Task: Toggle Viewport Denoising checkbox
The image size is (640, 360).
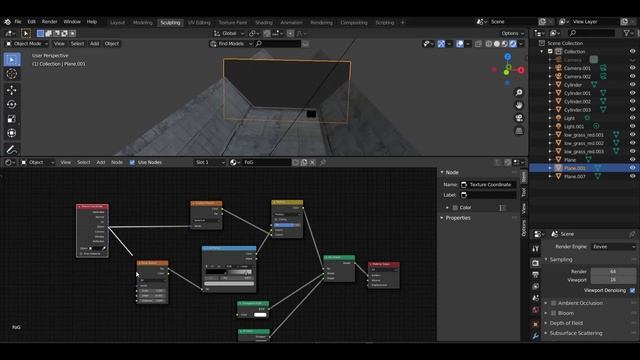Action: click(x=632, y=291)
